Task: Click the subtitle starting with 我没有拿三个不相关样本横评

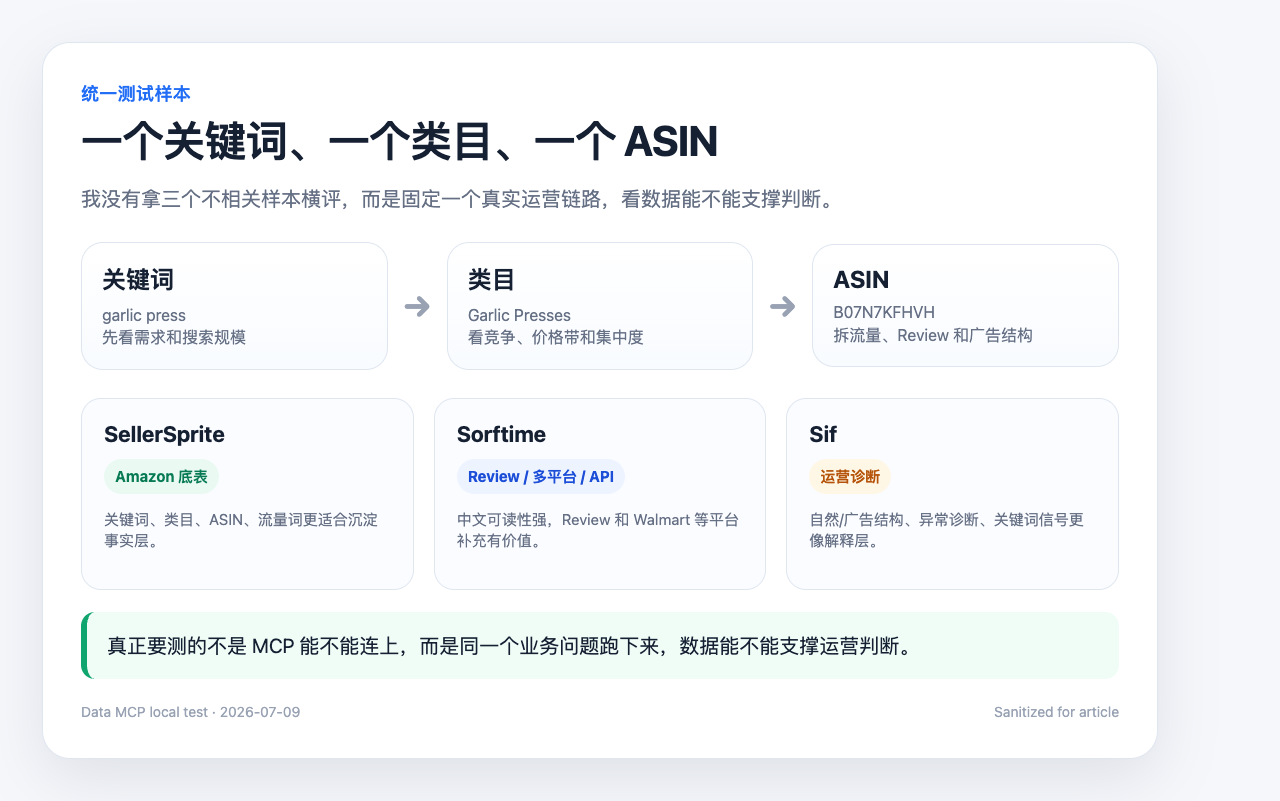Action: click(x=458, y=199)
